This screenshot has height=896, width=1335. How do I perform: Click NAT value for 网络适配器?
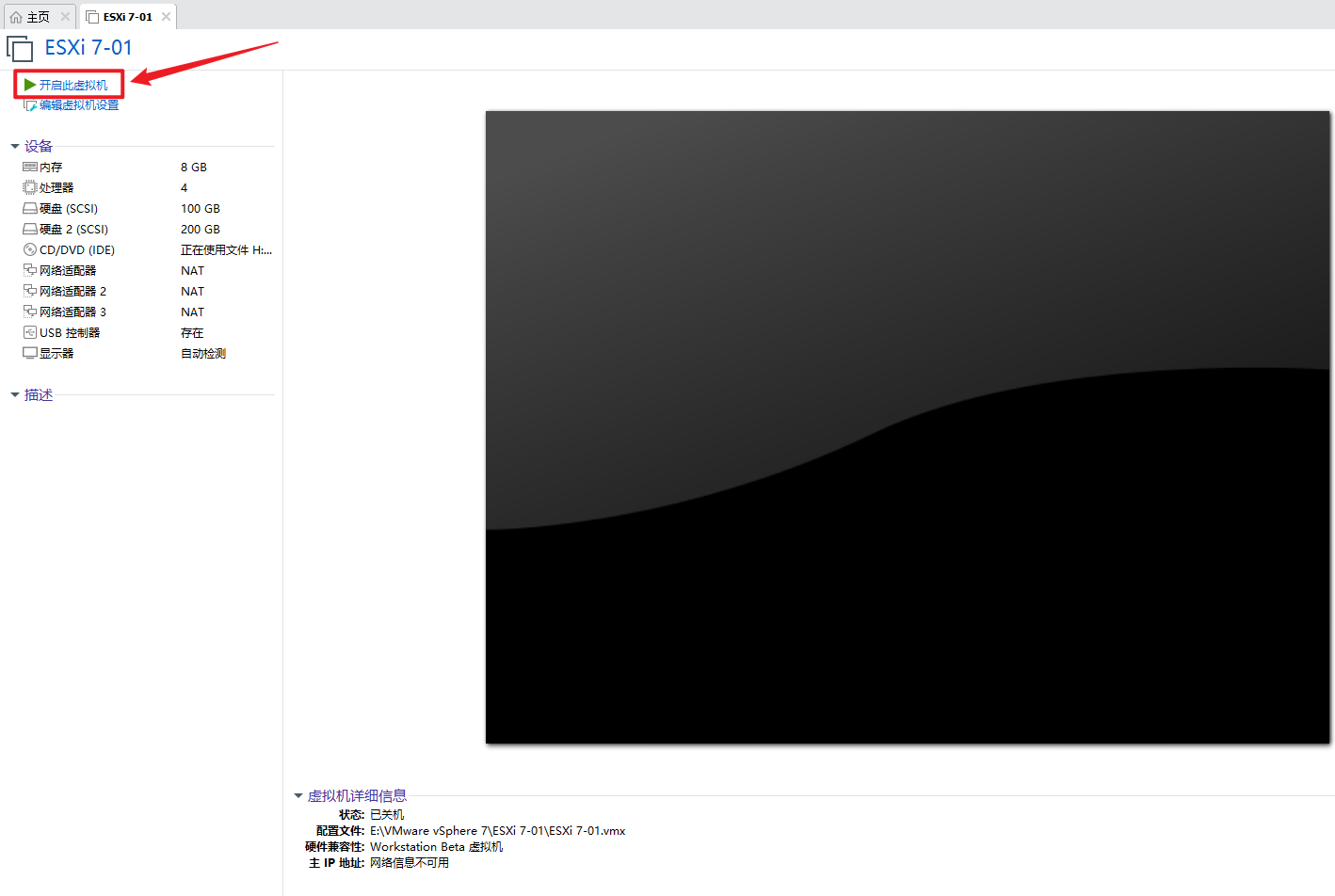pos(192,271)
